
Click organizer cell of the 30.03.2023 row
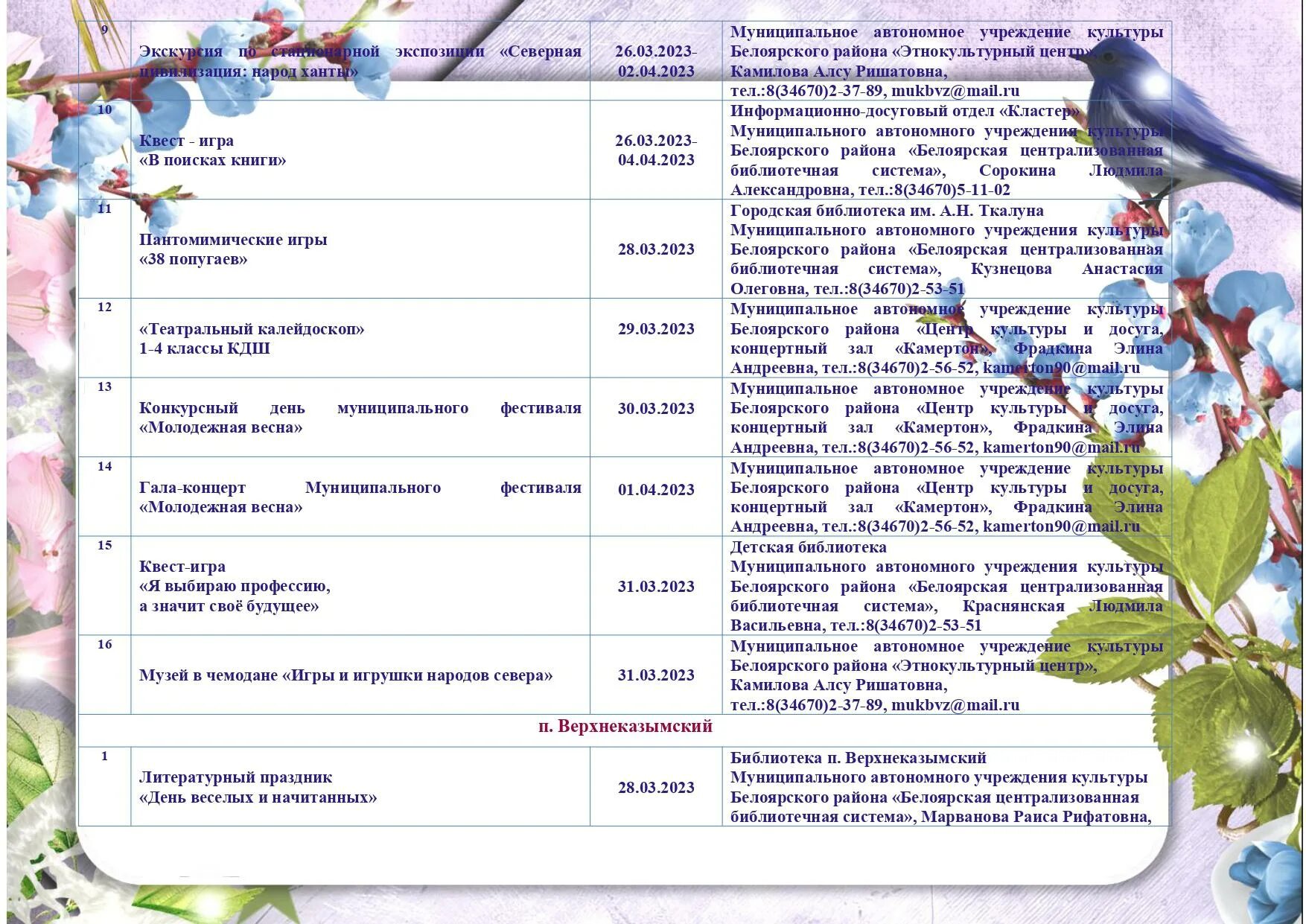pos(946,418)
